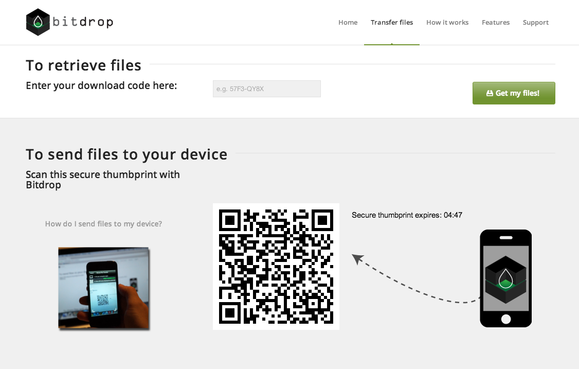The image size is (579, 369).
Task: Go to How it works page
Action: 447,23
